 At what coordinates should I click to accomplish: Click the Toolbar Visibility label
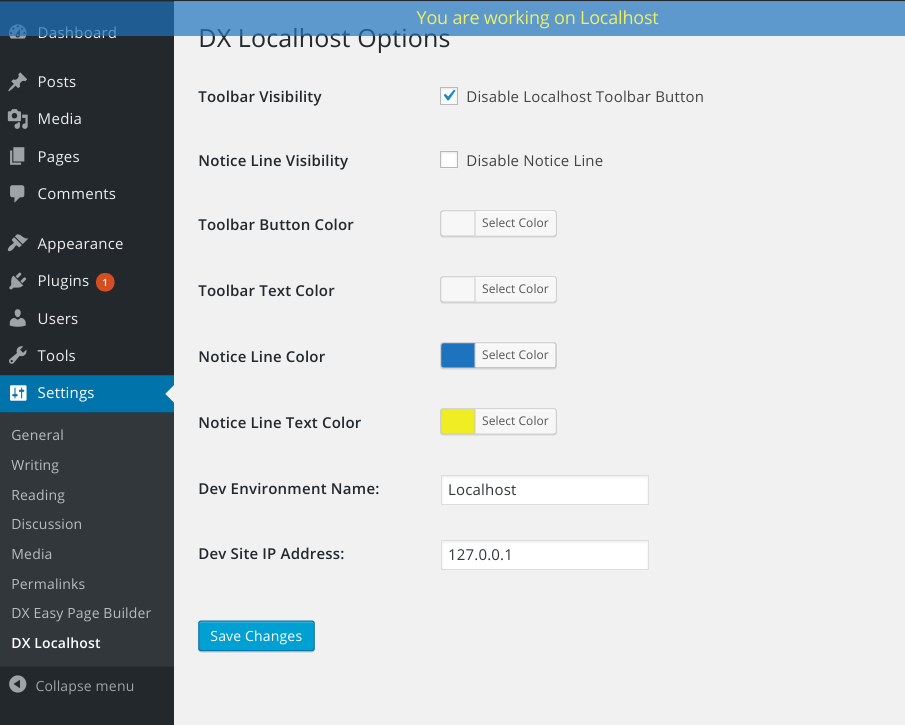pos(260,97)
